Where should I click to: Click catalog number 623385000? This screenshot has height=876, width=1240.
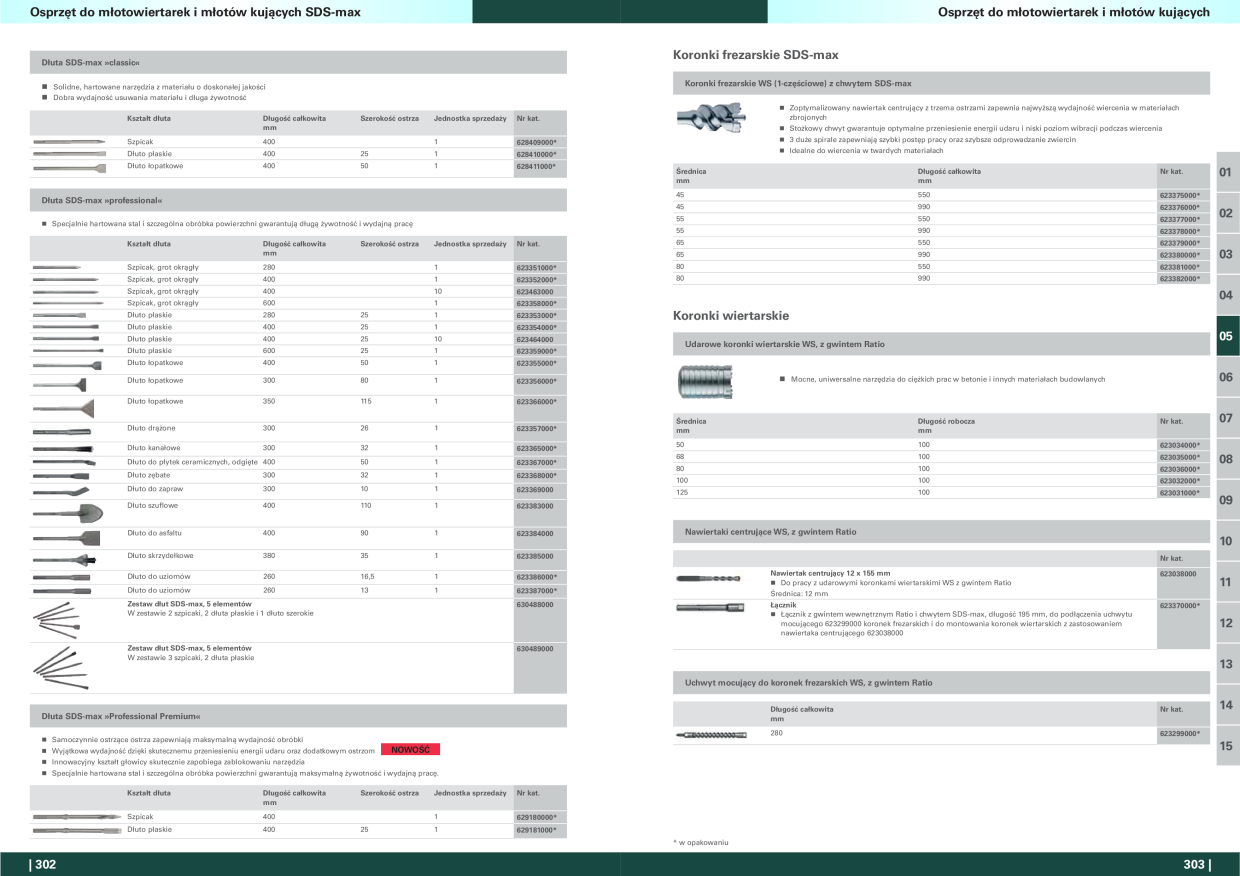coord(535,557)
